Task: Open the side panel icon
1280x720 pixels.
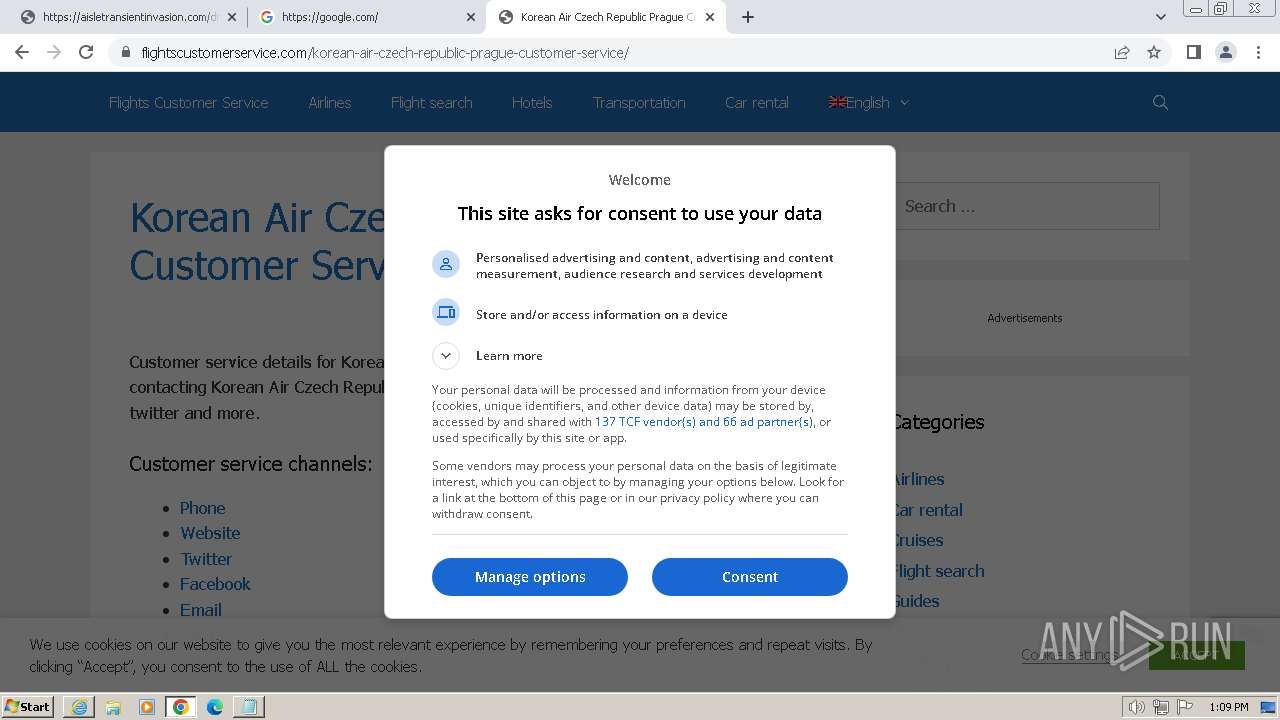Action: pos(1193,53)
